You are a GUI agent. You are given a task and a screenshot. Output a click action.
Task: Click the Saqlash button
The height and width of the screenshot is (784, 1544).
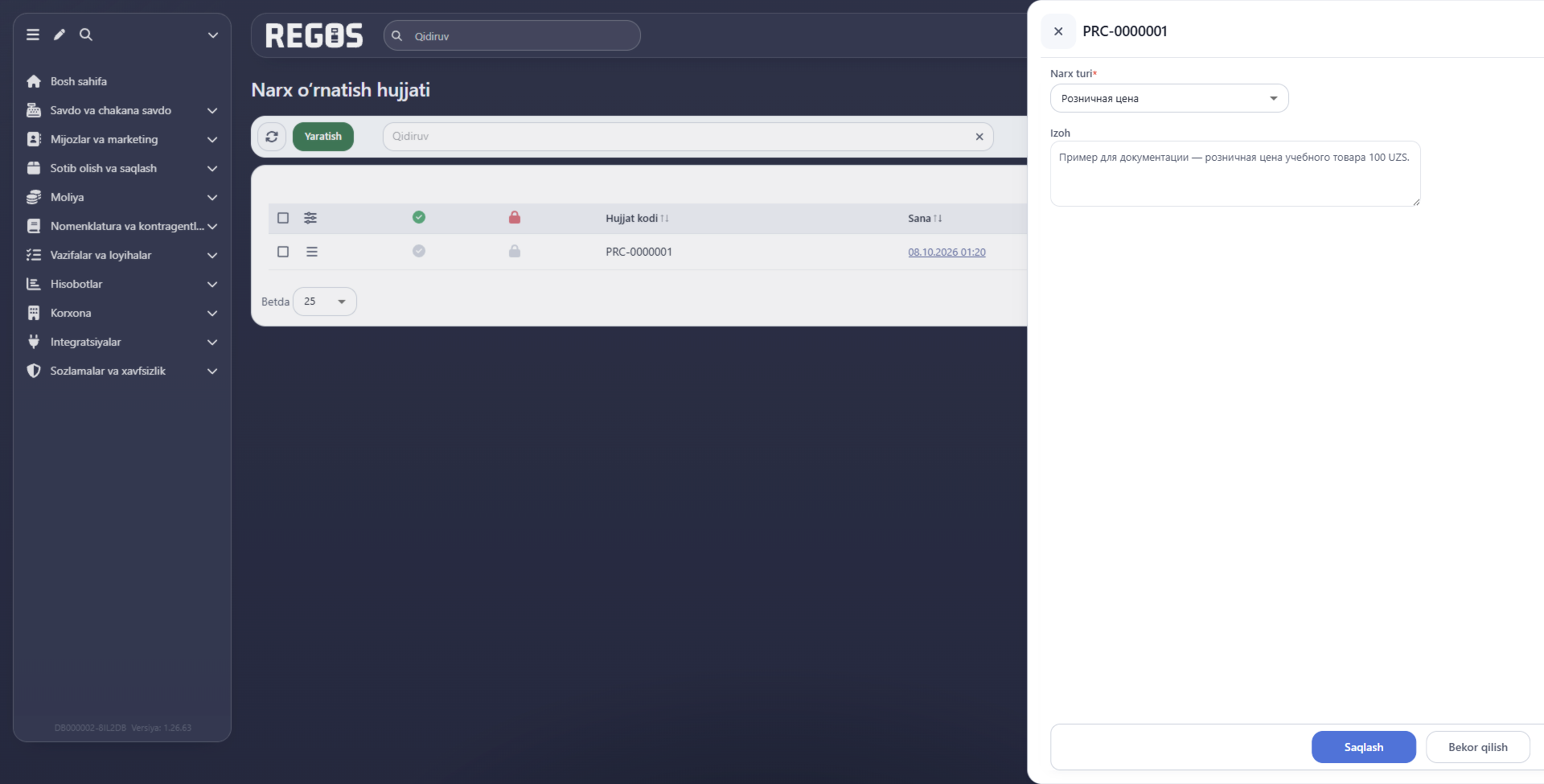[1364, 747]
